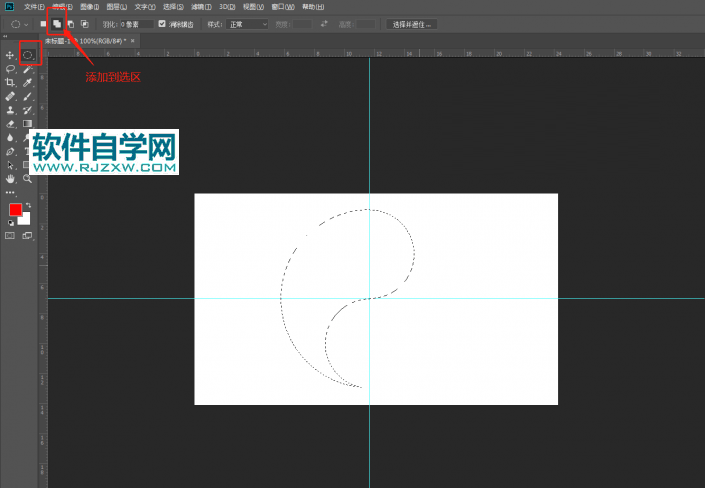Expand the three-dots Edit Toolbar button
705x488 pixels.
pyautogui.click(x=11, y=192)
